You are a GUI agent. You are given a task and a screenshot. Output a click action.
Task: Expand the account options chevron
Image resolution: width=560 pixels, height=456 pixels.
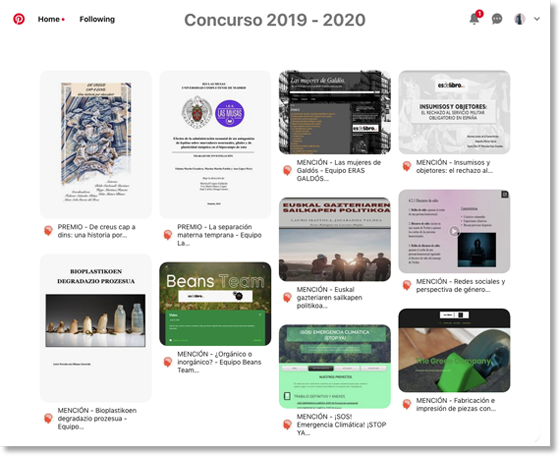click(537, 19)
